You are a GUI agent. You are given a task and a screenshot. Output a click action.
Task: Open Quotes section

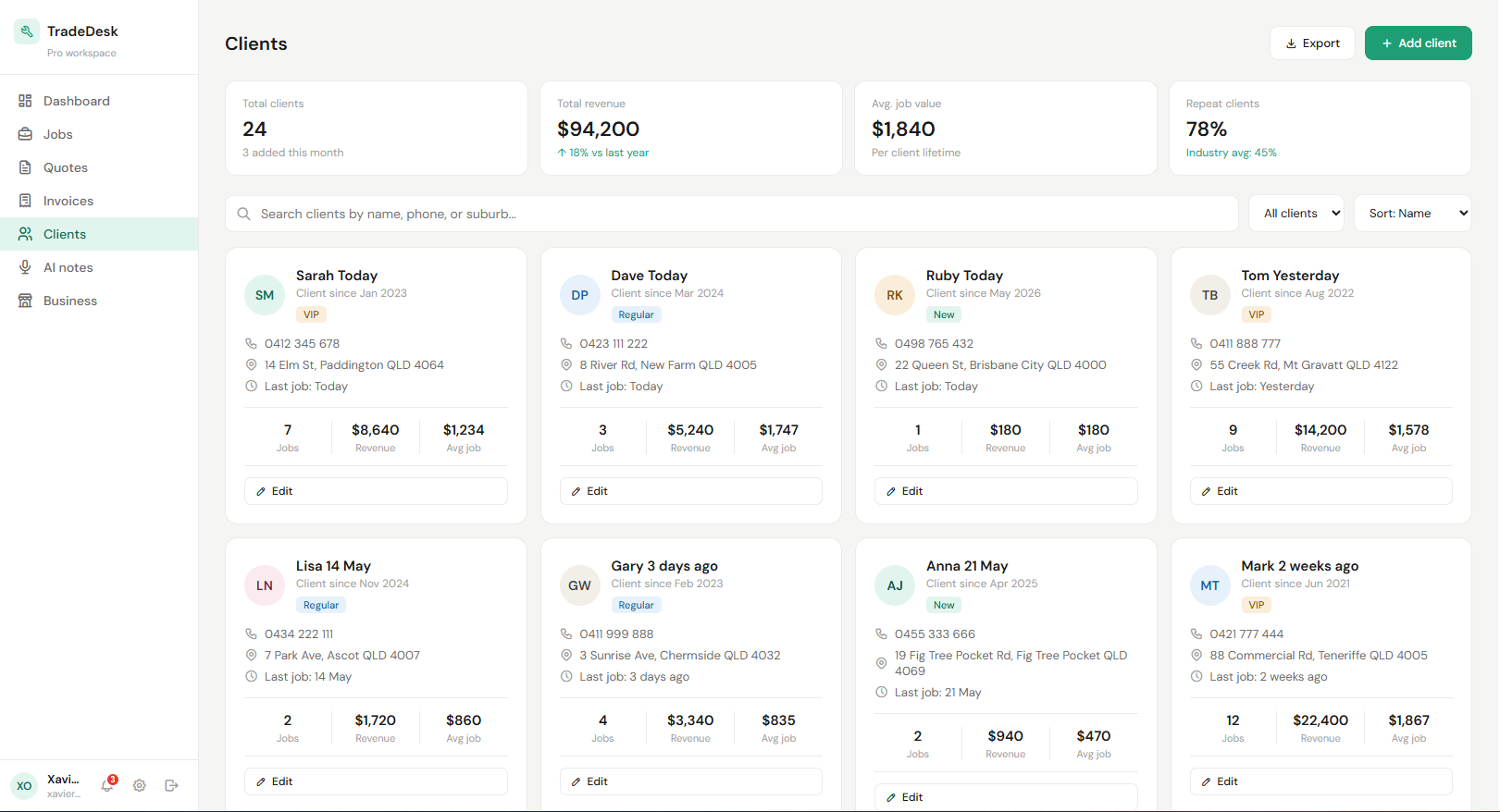click(x=99, y=167)
